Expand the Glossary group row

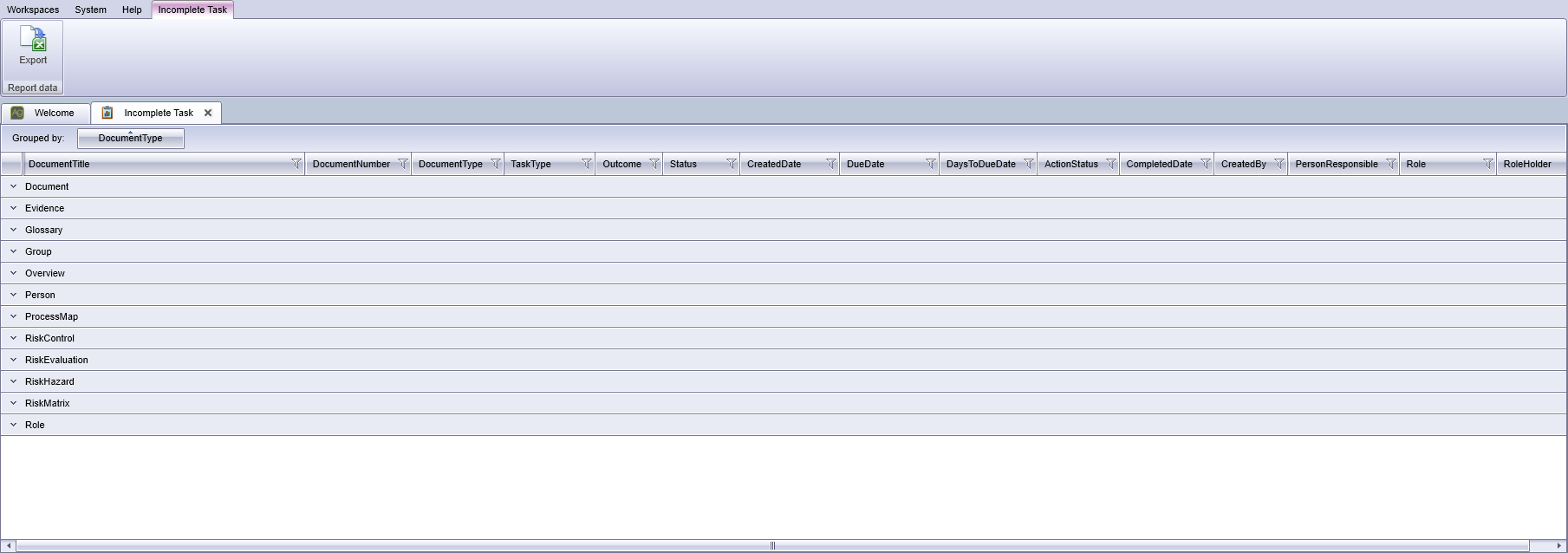pos(13,230)
